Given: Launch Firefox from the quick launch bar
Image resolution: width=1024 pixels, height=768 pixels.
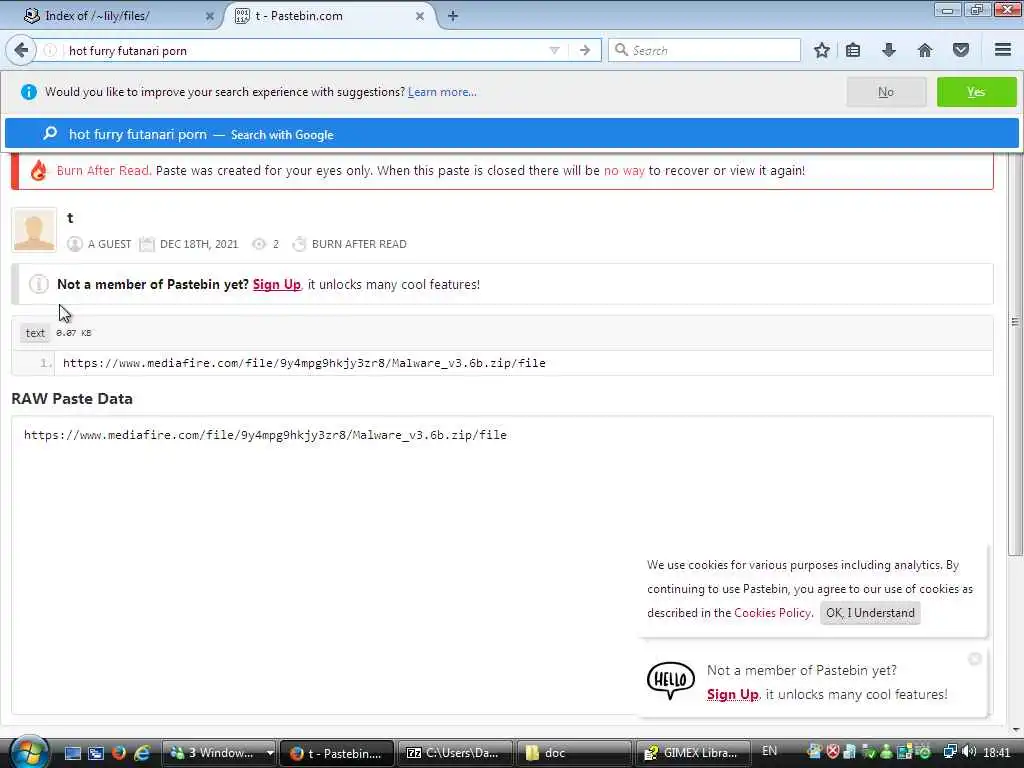Looking at the screenshot, I should [119, 753].
